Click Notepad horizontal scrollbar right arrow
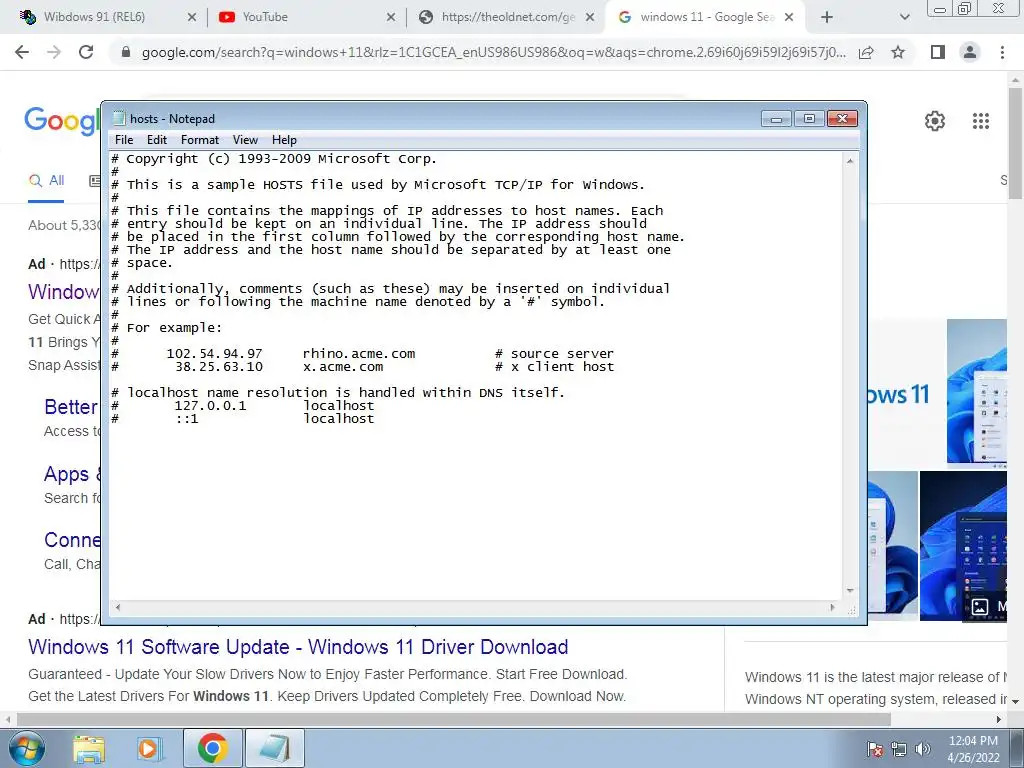Screen dimensions: 1024x768 click(832, 607)
